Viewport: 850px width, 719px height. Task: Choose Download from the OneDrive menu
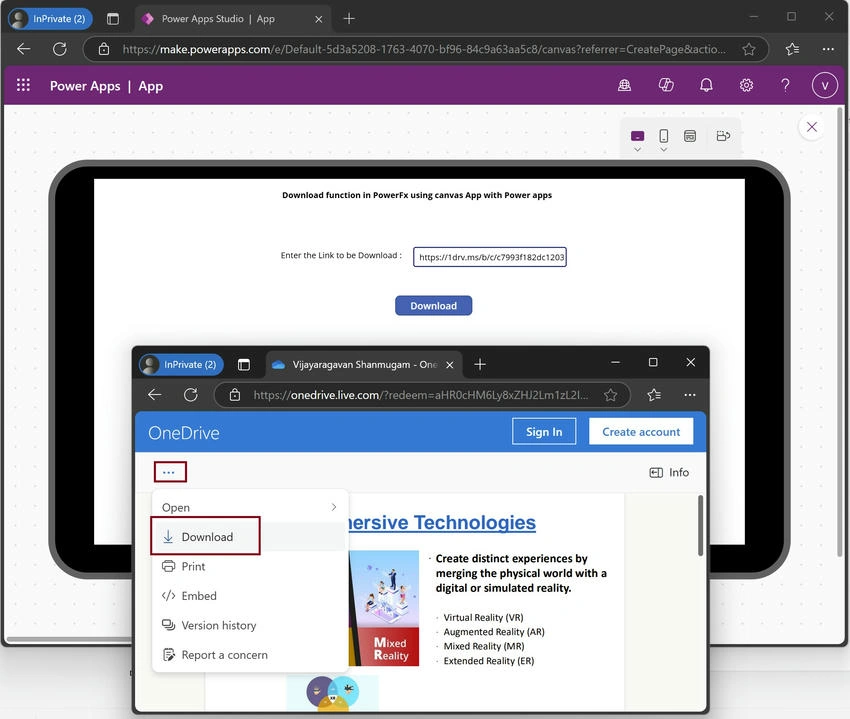click(249, 537)
